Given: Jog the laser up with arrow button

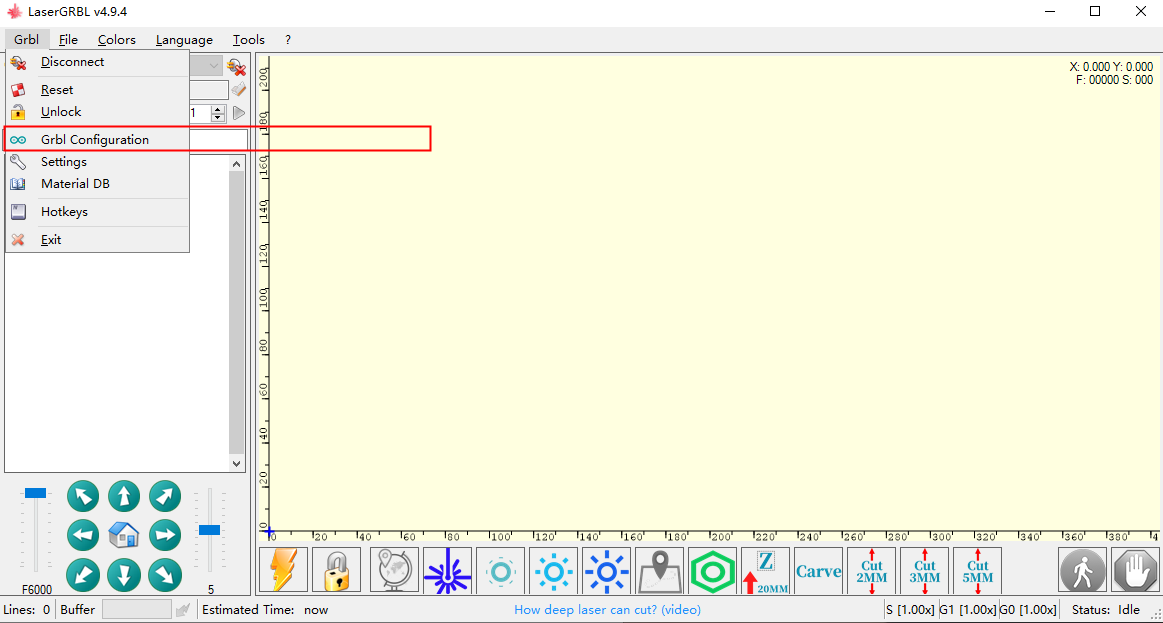Looking at the screenshot, I should pos(124,496).
